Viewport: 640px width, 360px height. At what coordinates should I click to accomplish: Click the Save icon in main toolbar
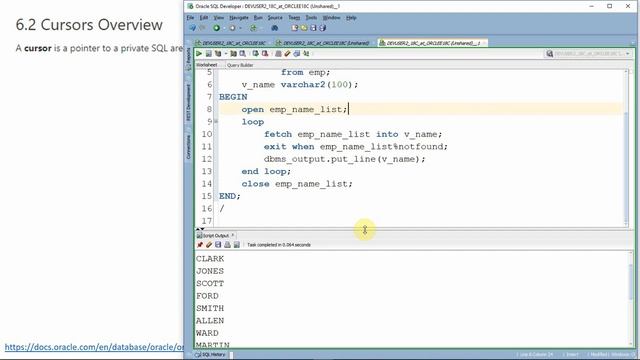click(x=313, y=28)
